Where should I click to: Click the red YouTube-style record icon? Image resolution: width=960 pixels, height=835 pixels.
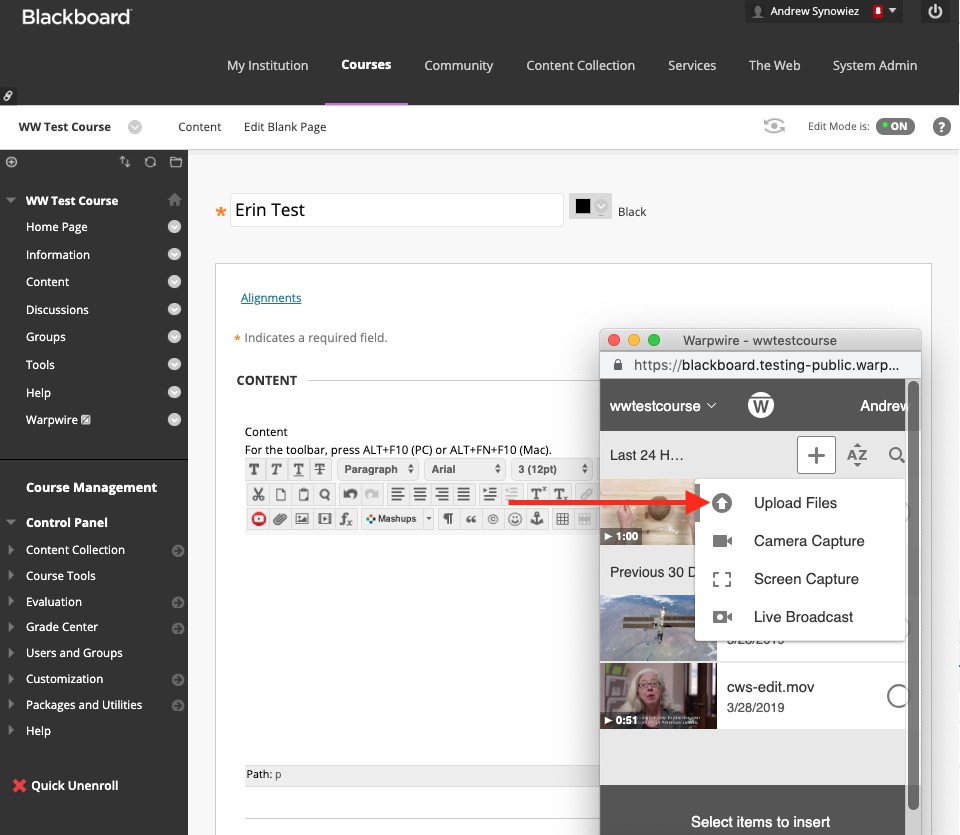[258, 519]
